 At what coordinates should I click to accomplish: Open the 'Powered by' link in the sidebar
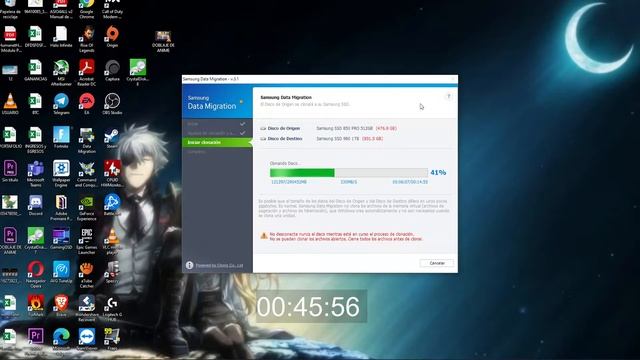click(219, 266)
